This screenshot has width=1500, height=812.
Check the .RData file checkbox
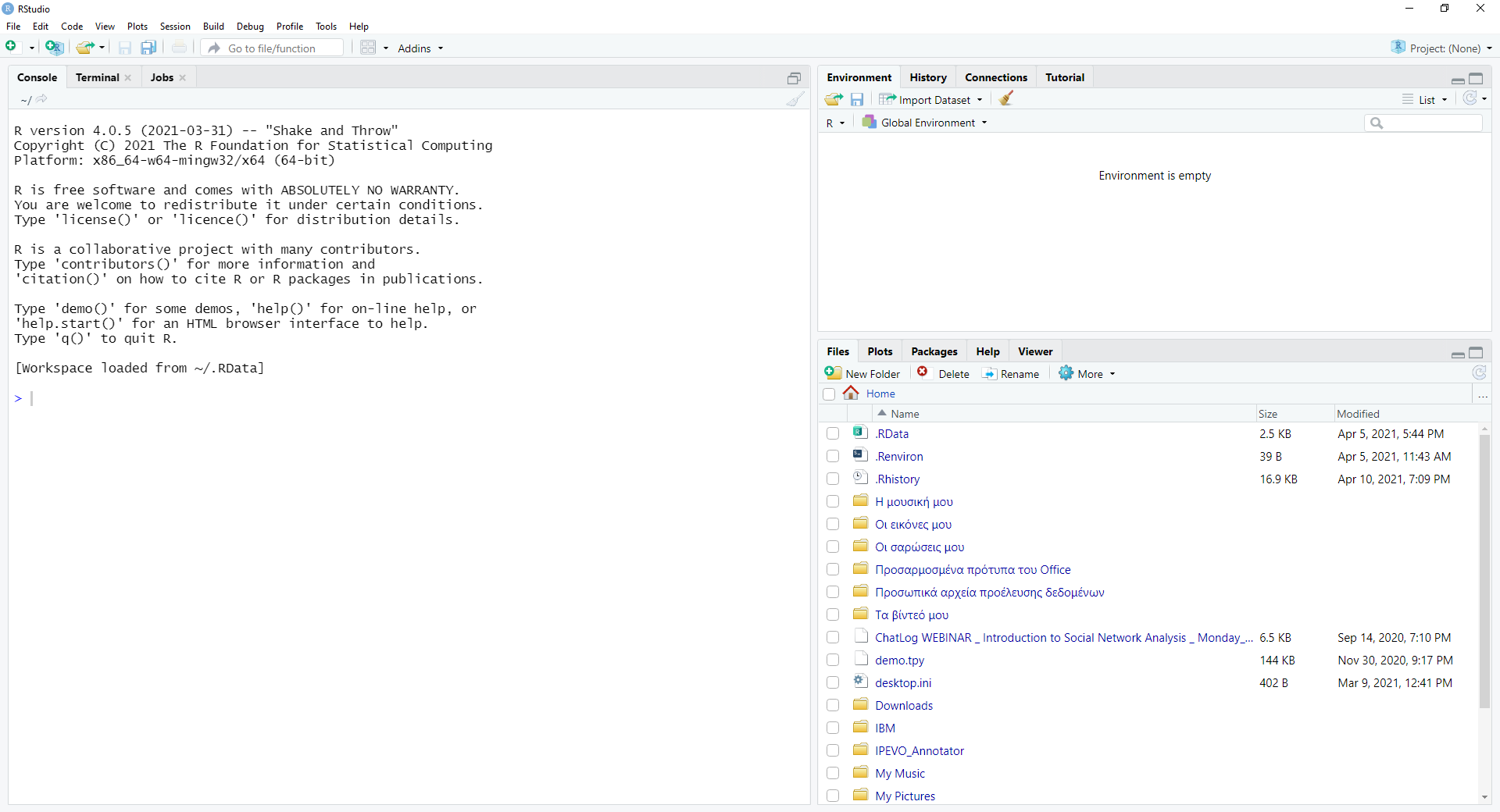pyautogui.click(x=833, y=433)
